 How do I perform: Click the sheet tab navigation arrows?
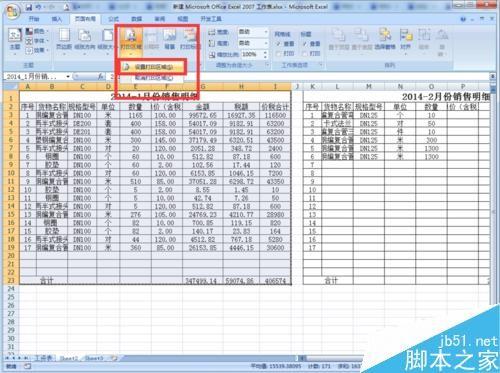pos(17,358)
